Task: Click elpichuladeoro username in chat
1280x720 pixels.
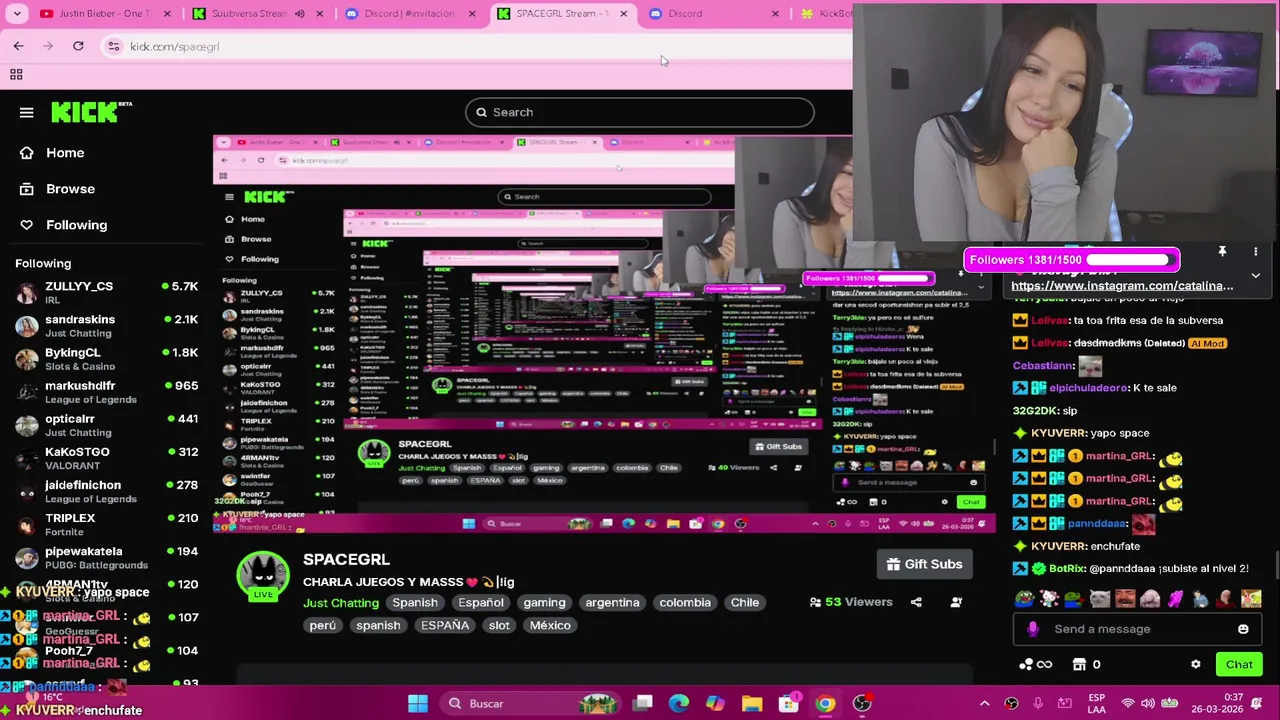Action: [x=1089, y=388]
